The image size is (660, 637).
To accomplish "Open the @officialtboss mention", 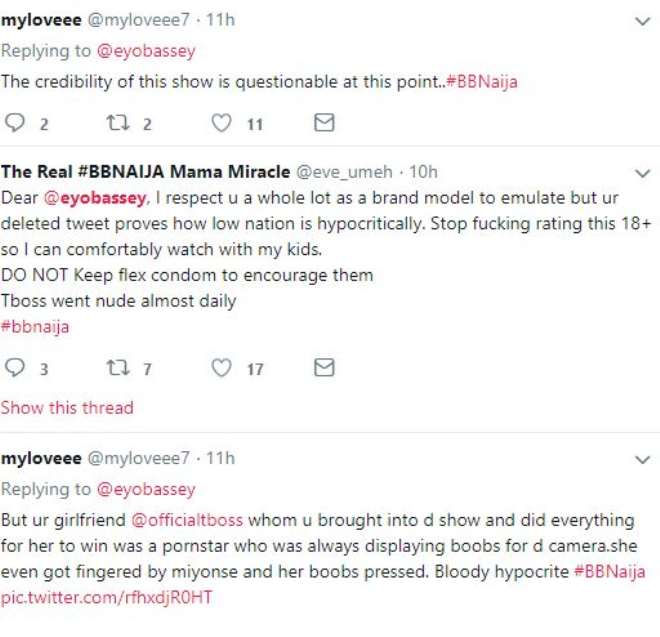I will pyautogui.click(x=187, y=520).
